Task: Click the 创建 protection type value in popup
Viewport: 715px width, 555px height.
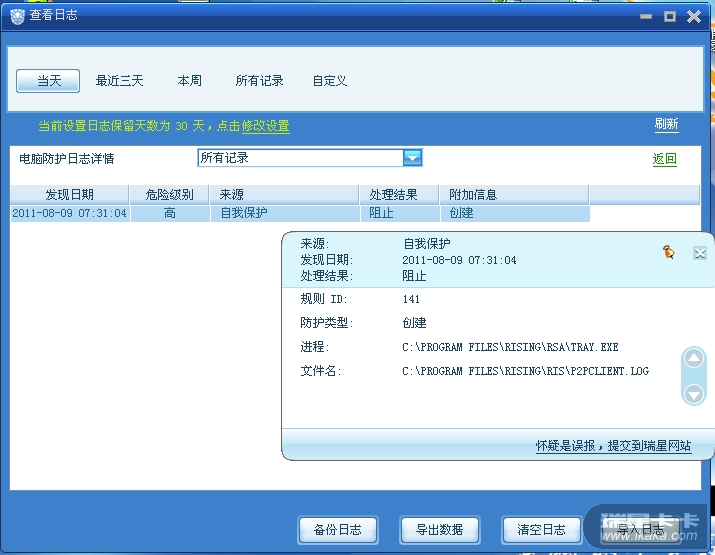Action: pos(414,323)
